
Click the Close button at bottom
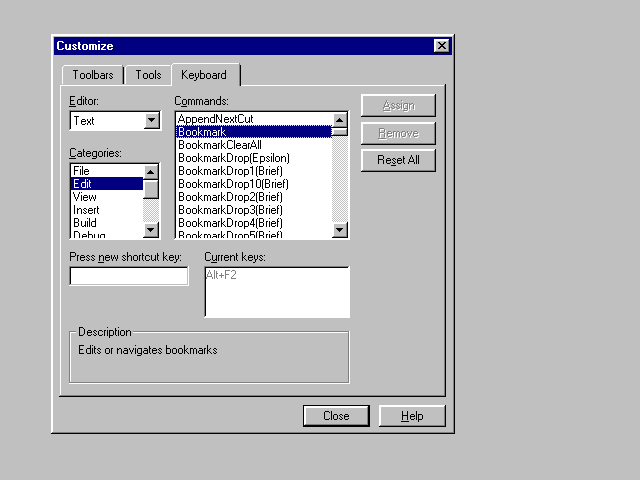(336, 416)
